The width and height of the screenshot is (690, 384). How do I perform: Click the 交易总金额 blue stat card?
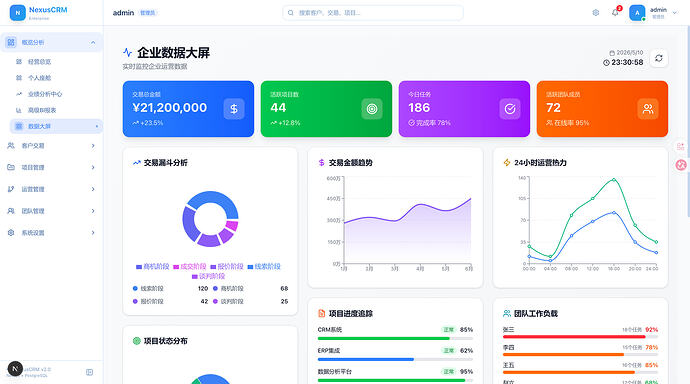tap(188, 109)
